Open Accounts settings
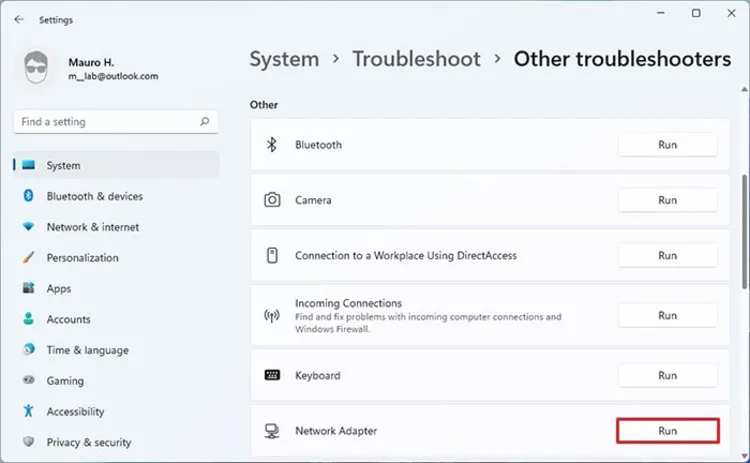750x463 pixels. (116, 319)
